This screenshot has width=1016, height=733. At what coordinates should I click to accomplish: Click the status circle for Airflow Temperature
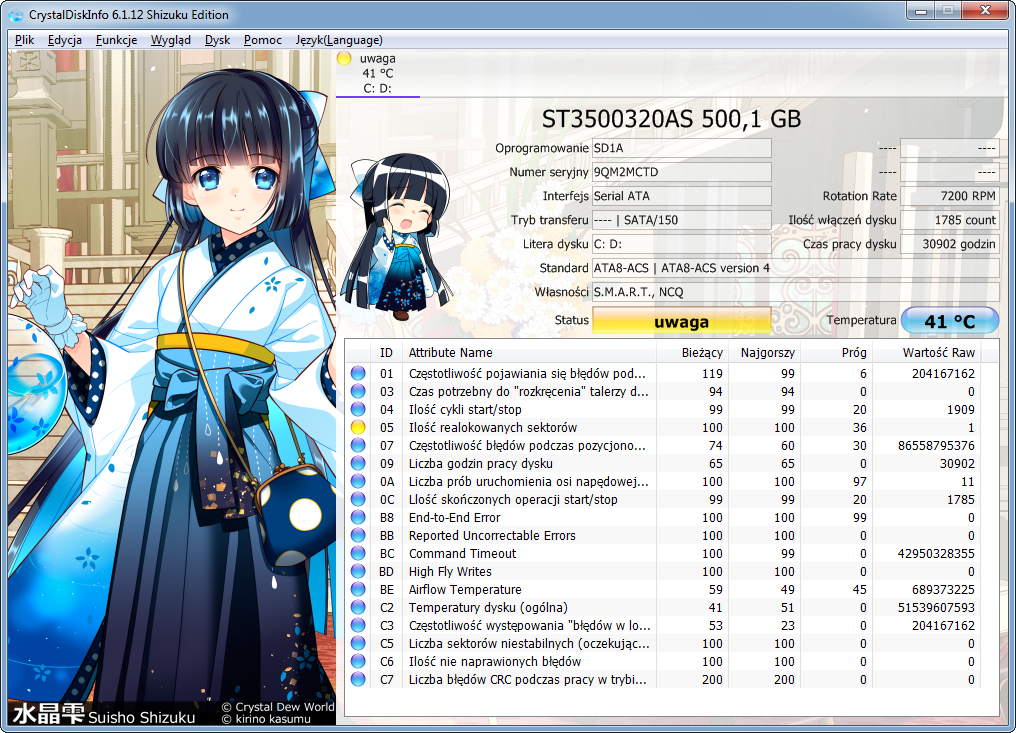pos(358,590)
